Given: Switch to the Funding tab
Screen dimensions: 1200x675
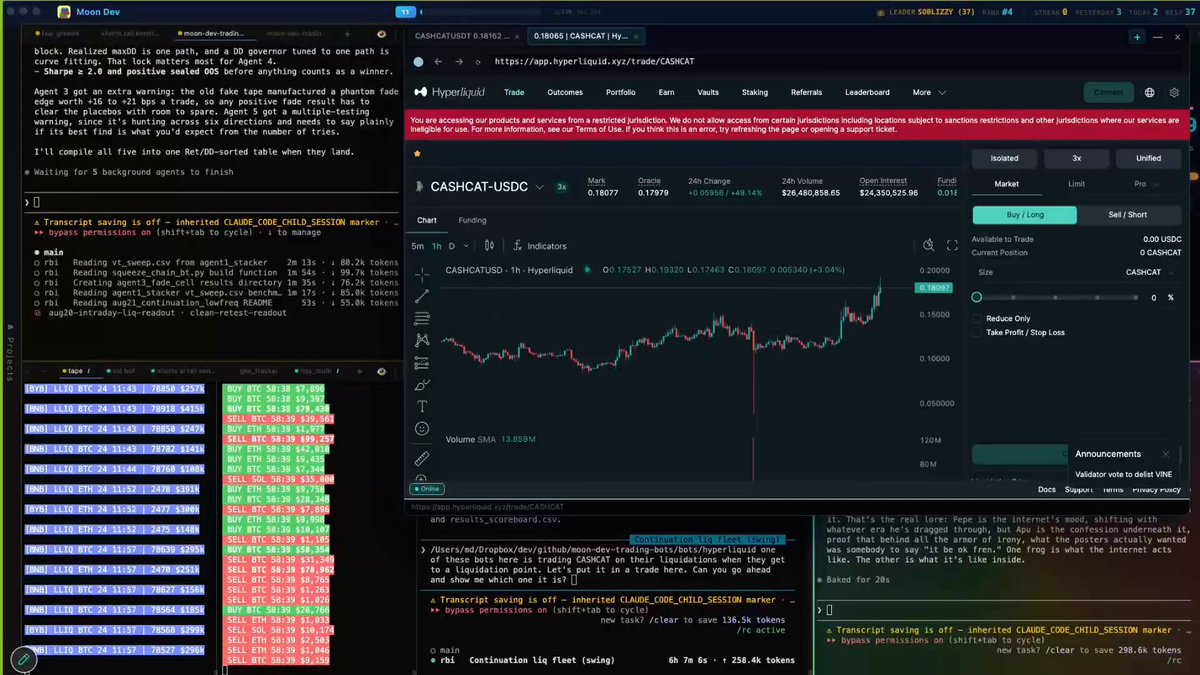Looking at the screenshot, I should pyautogui.click(x=472, y=220).
